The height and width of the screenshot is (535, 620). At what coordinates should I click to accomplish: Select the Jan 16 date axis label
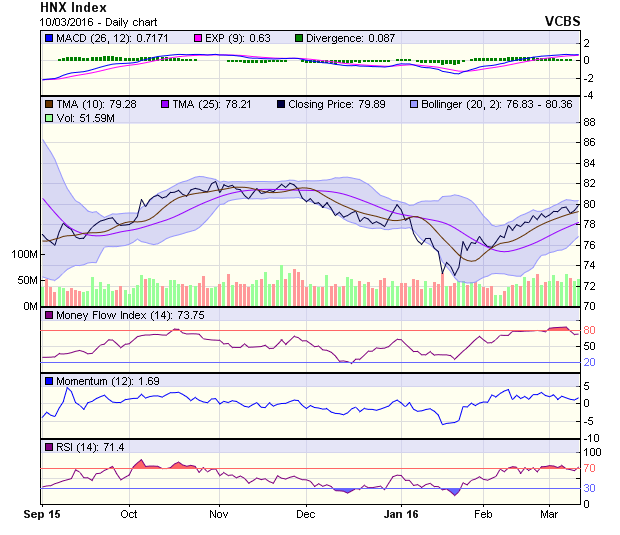[401, 513]
